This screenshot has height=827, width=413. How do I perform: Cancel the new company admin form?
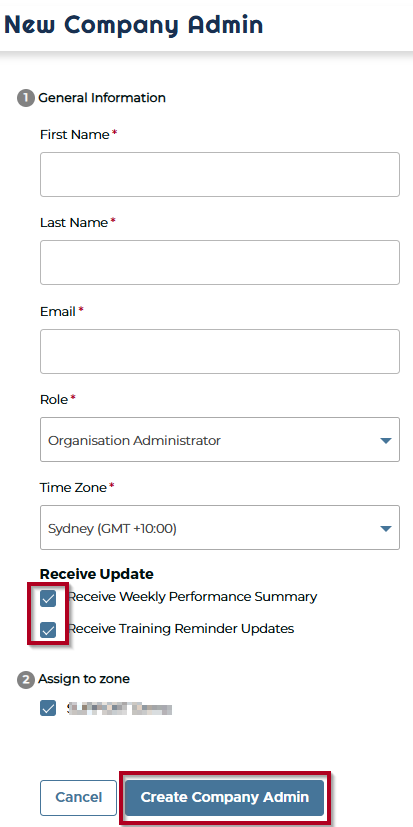pos(79,797)
